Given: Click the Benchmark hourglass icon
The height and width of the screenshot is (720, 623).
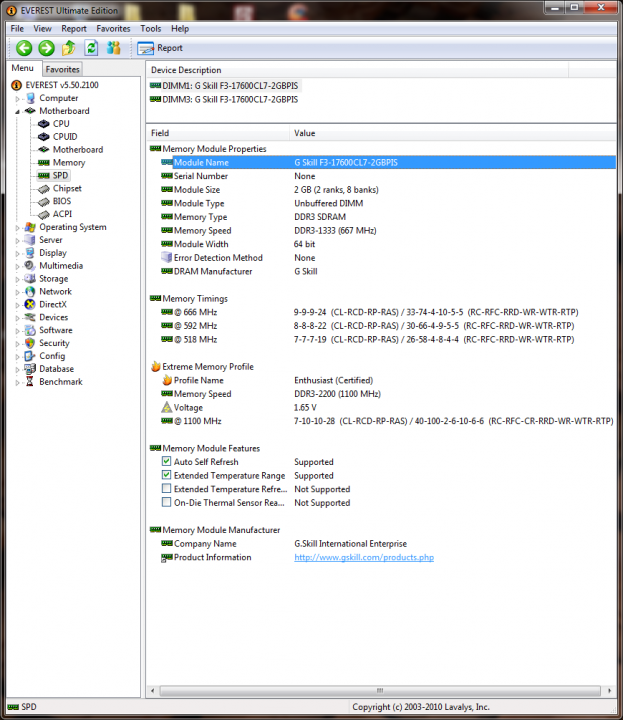Looking at the screenshot, I should [30, 382].
